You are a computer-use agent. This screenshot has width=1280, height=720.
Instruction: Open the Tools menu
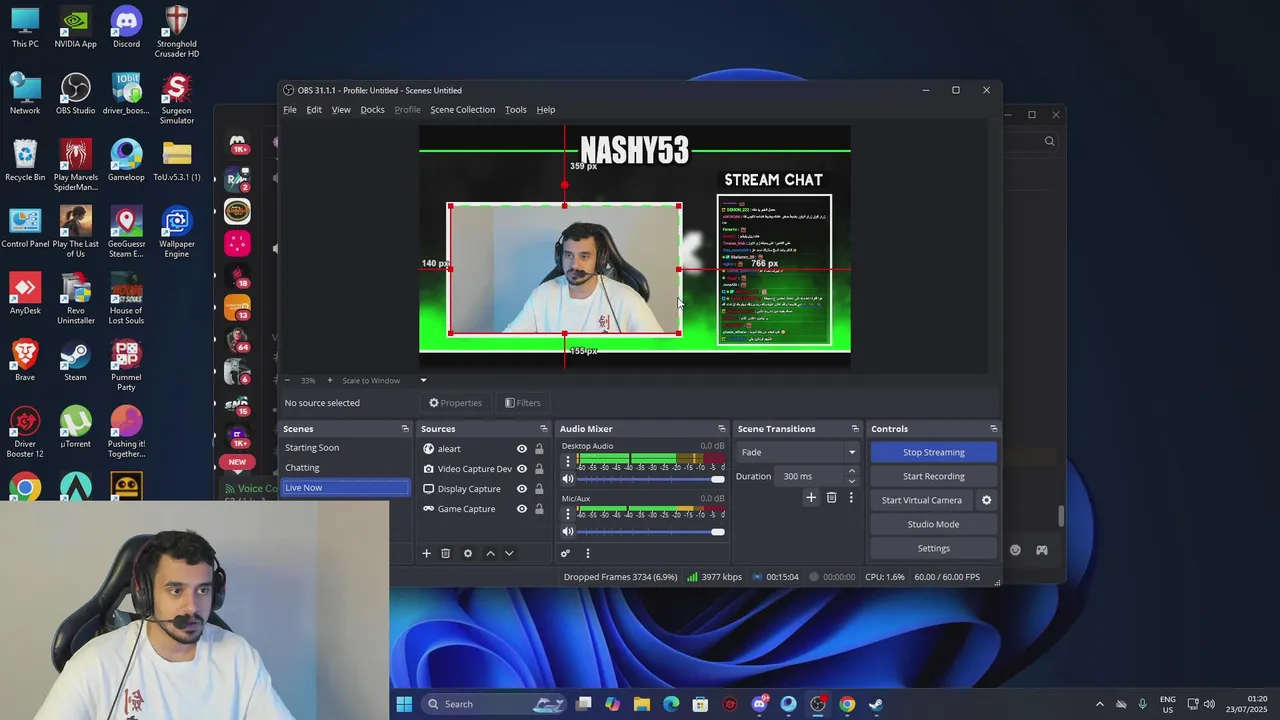tap(515, 110)
